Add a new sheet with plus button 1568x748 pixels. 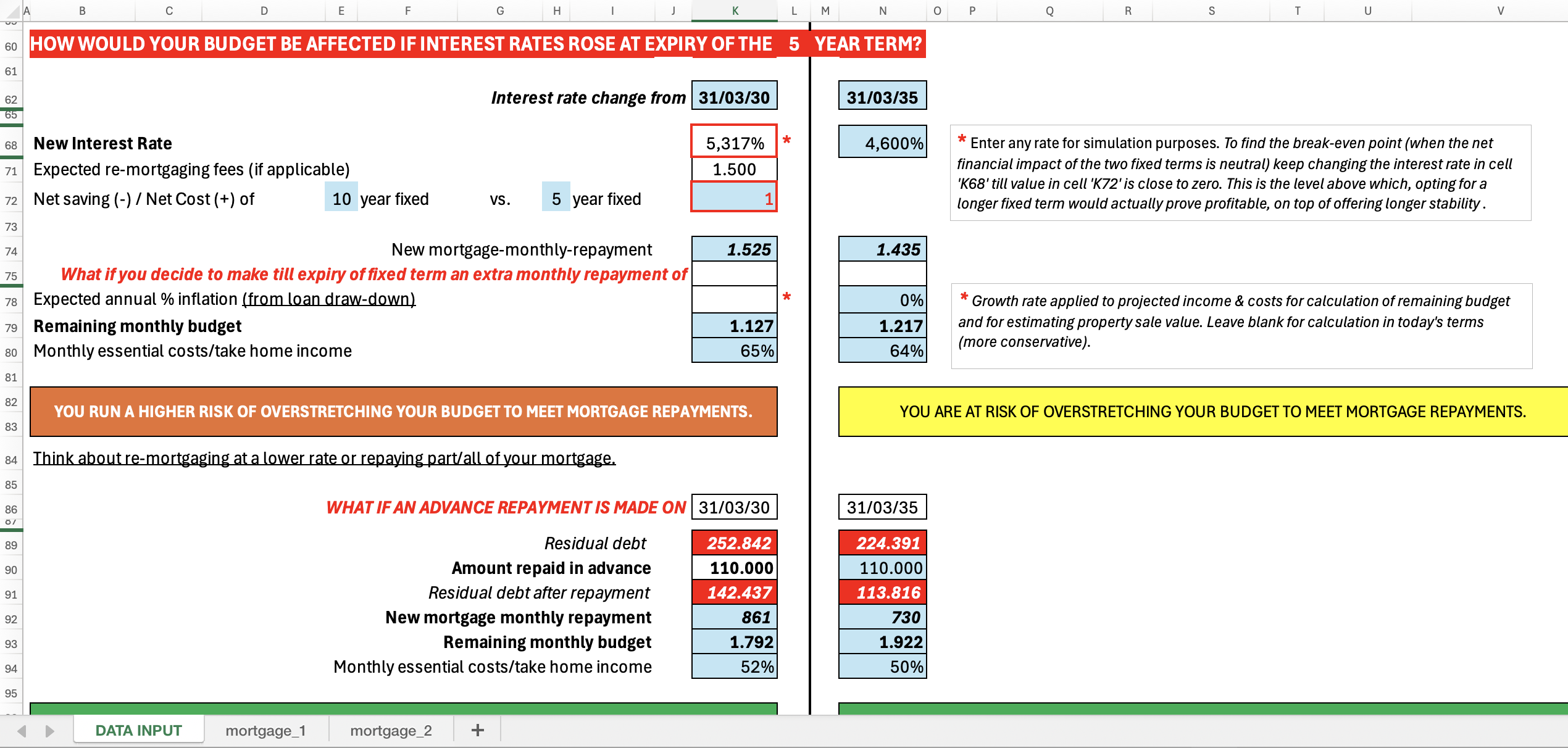click(477, 731)
